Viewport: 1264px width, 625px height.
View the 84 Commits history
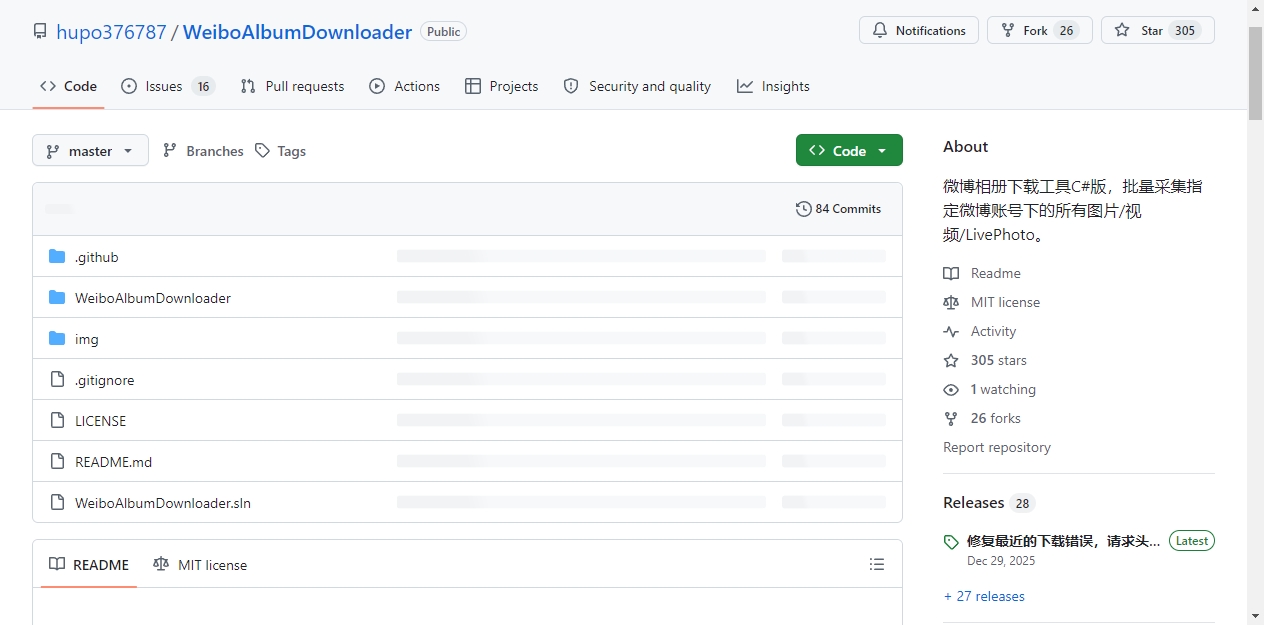(x=838, y=209)
